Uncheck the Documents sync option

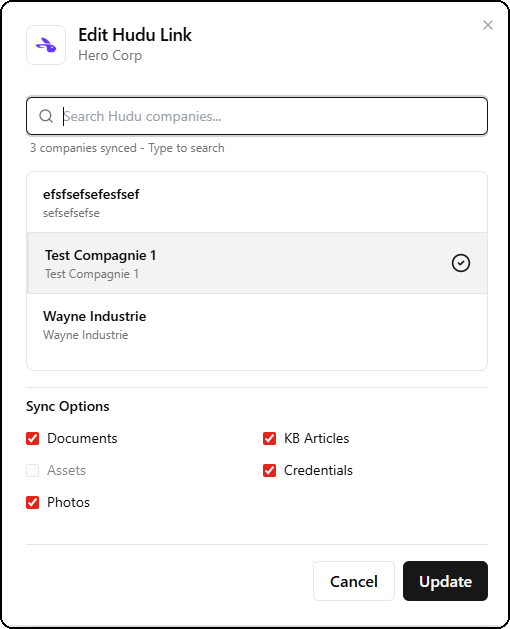(x=33, y=438)
